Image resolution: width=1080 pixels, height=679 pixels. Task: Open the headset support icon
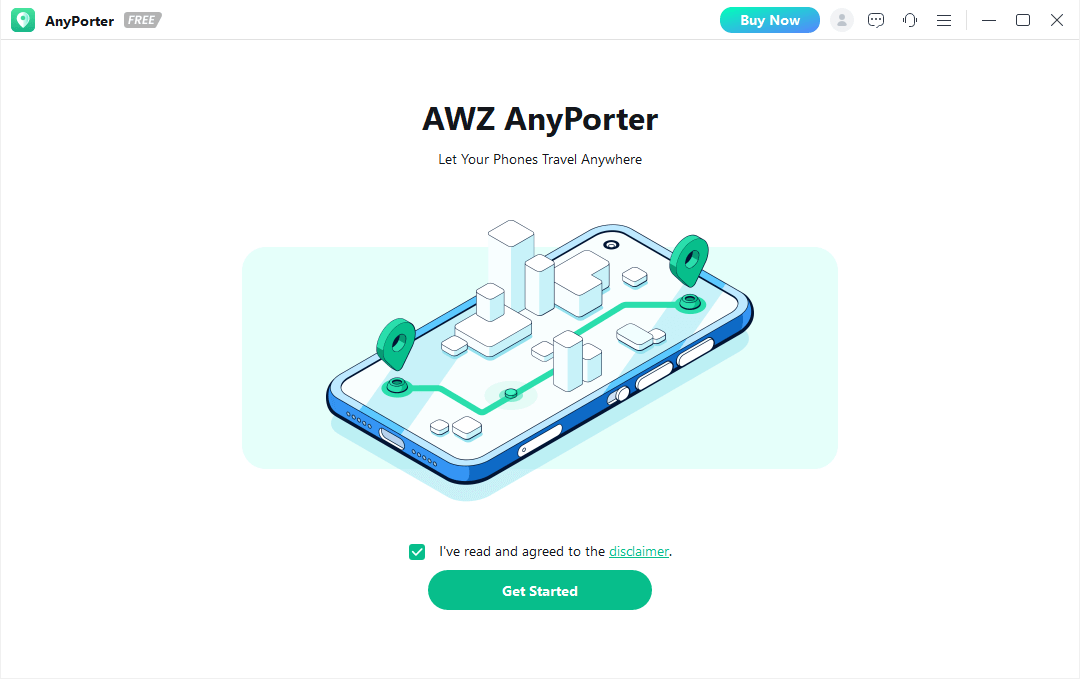(x=910, y=20)
